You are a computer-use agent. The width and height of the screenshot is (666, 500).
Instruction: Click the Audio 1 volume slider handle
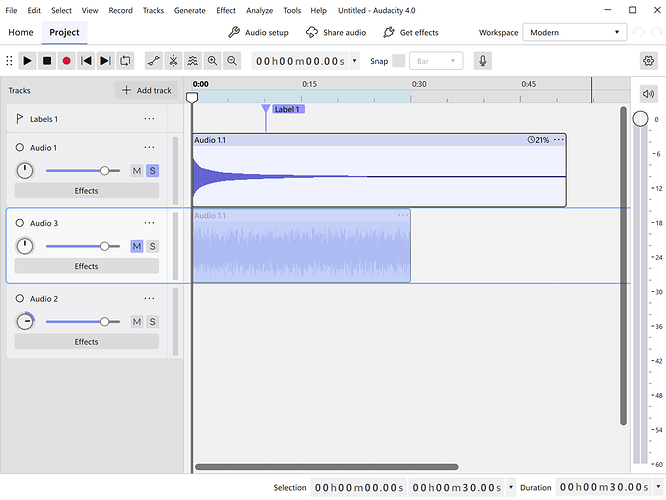click(x=104, y=170)
